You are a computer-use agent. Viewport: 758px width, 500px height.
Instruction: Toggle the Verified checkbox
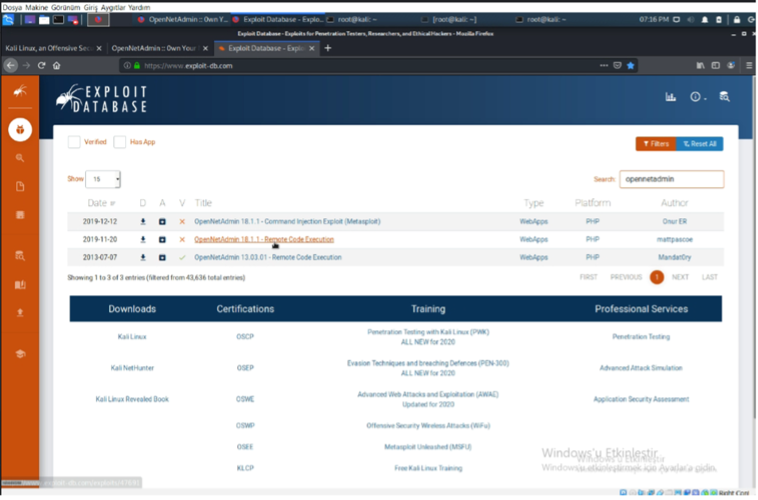(x=74, y=142)
